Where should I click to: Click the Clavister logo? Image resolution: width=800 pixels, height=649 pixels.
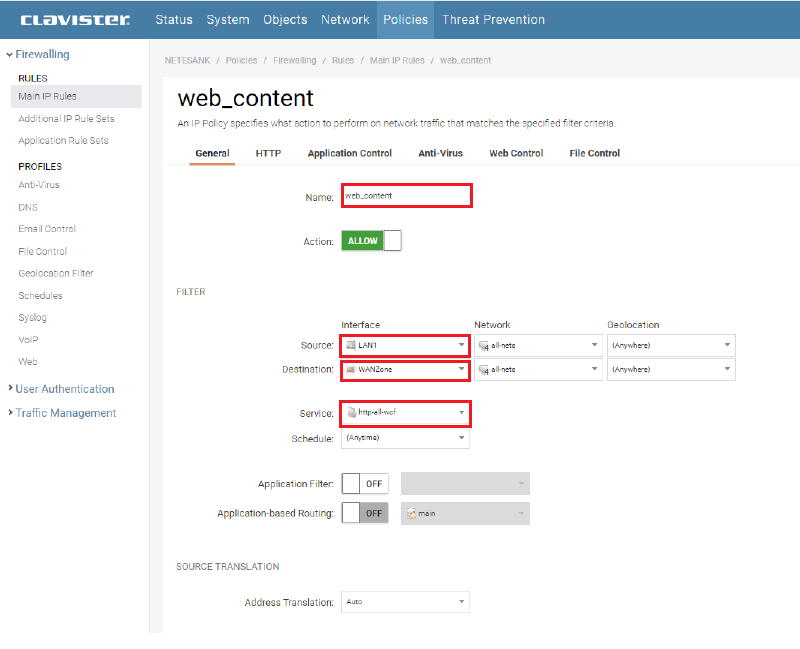(75, 20)
